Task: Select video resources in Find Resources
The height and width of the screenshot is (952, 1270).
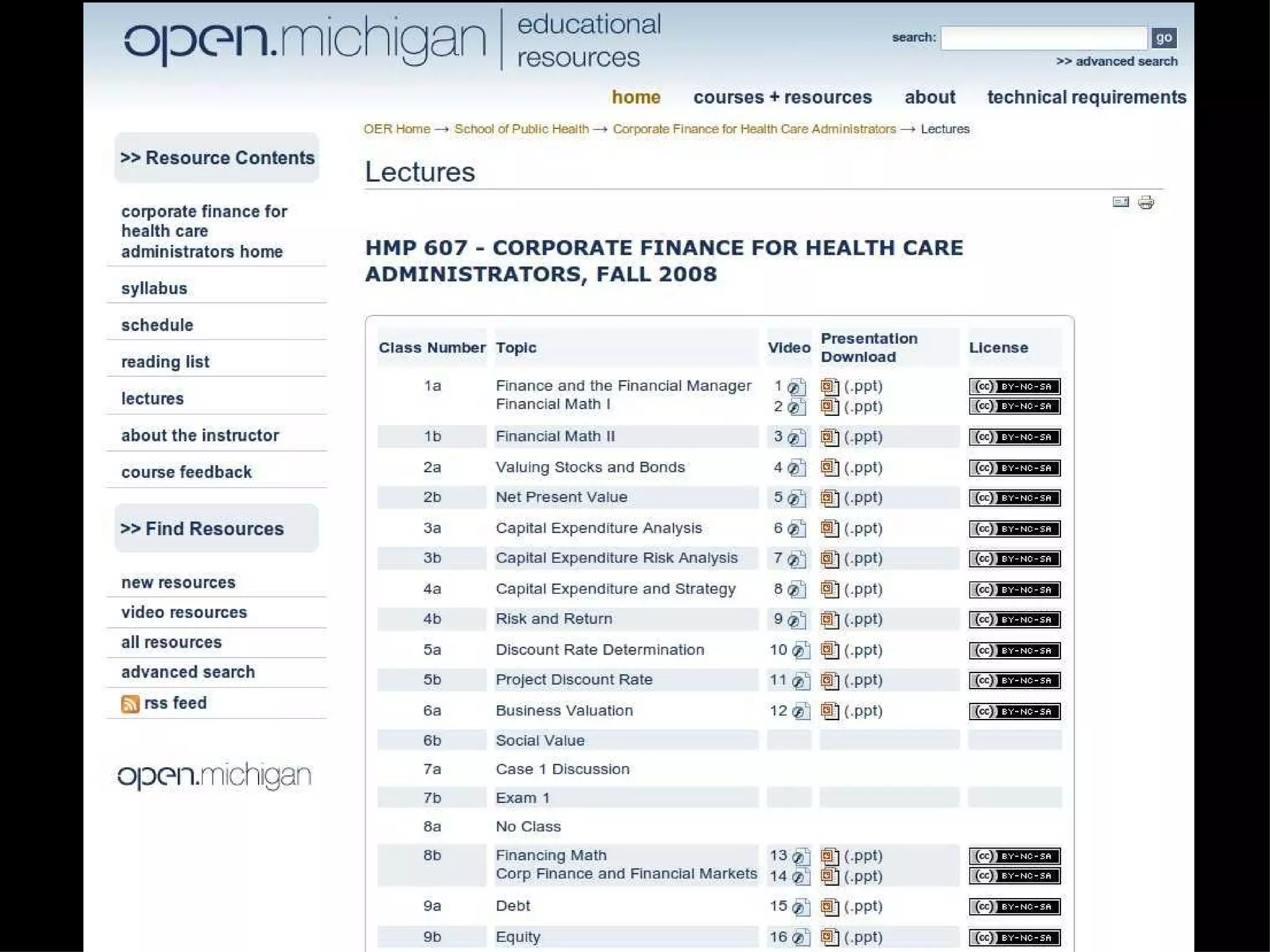Action: point(184,612)
